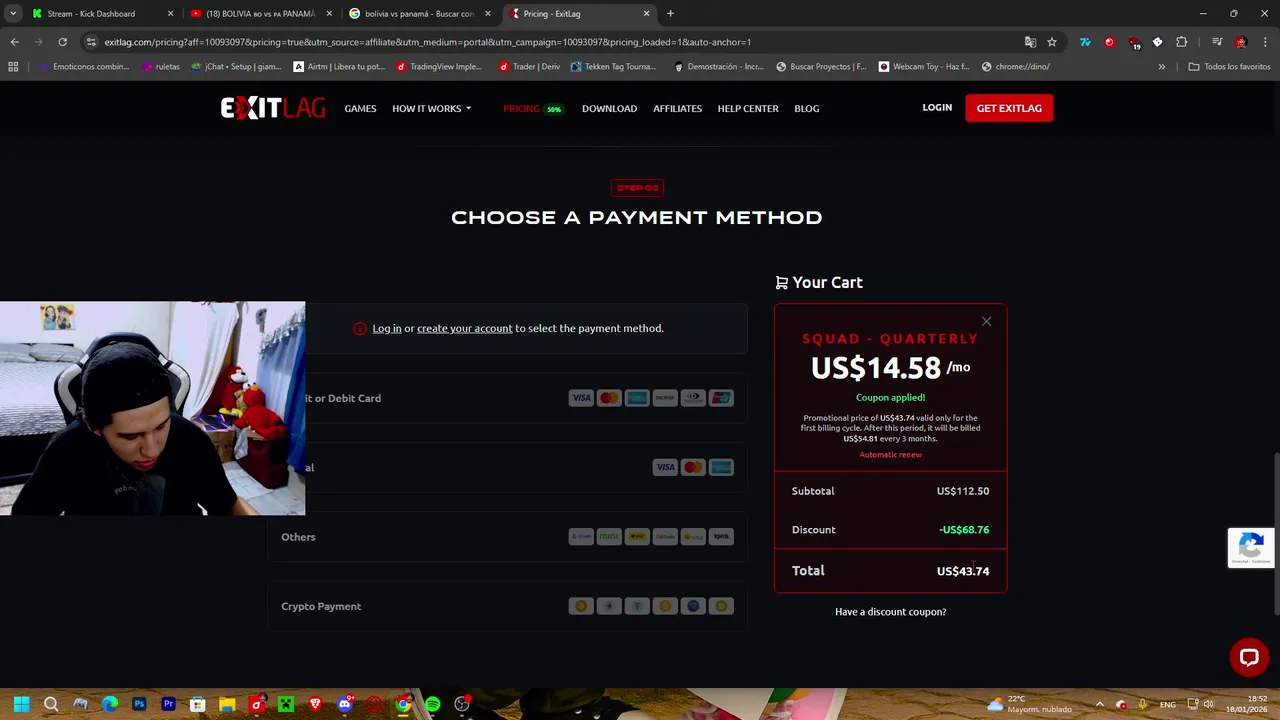The width and height of the screenshot is (1280, 720).
Task: Open Discord from the taskbar
Action: [x=344, y=704]
